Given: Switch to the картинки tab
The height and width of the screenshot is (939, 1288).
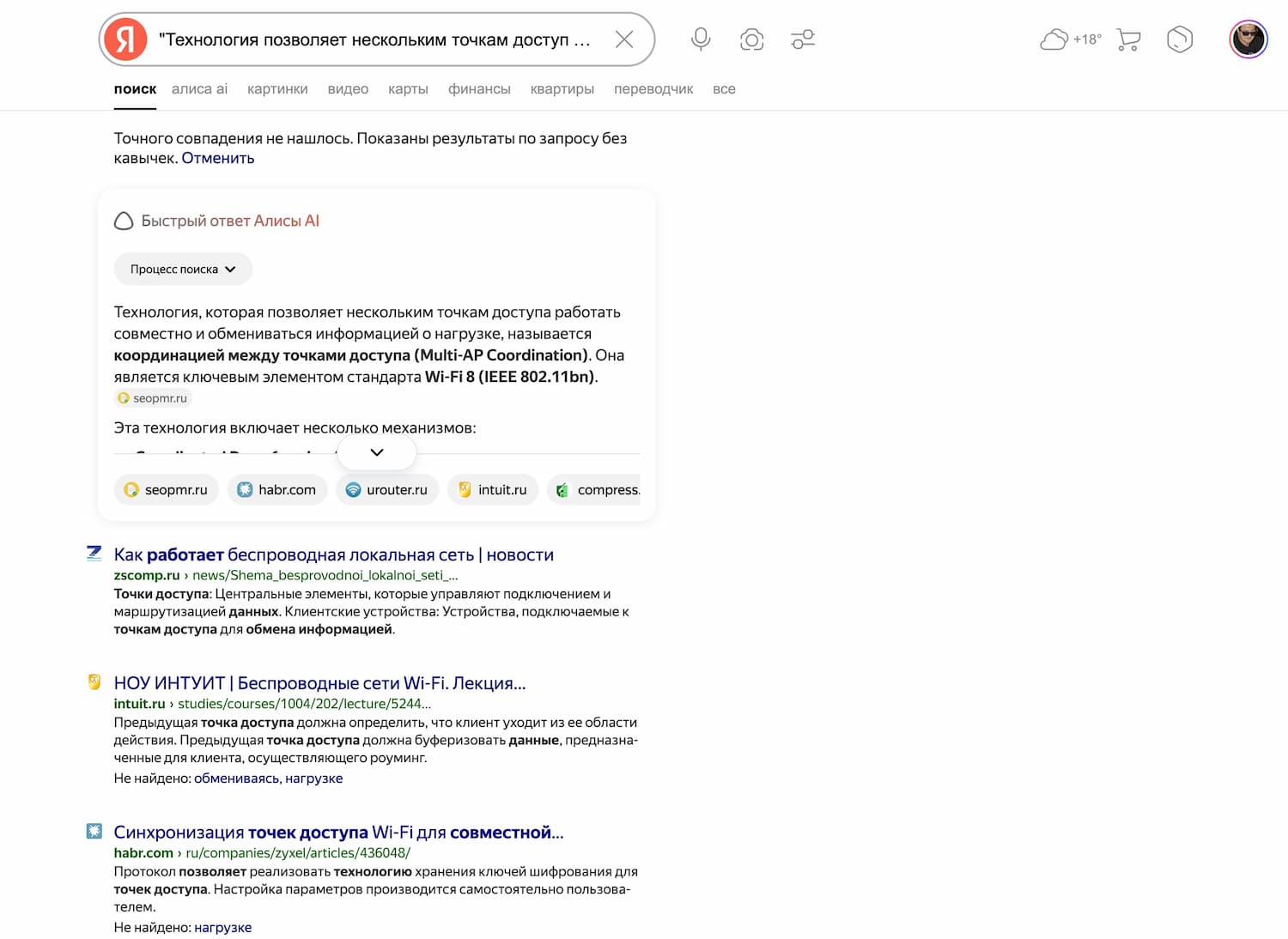Looking at the screenshot, I should tap(277, 89).
